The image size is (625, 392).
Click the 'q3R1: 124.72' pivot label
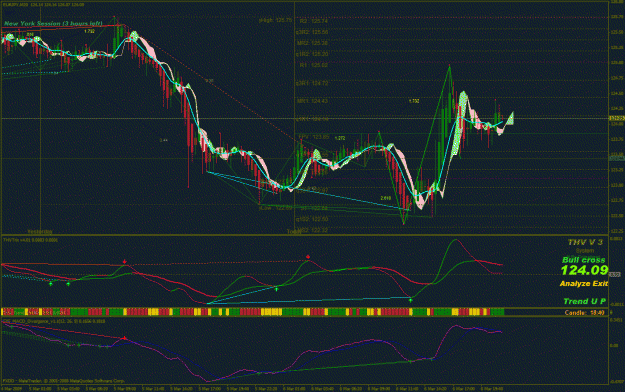[312, 83]
